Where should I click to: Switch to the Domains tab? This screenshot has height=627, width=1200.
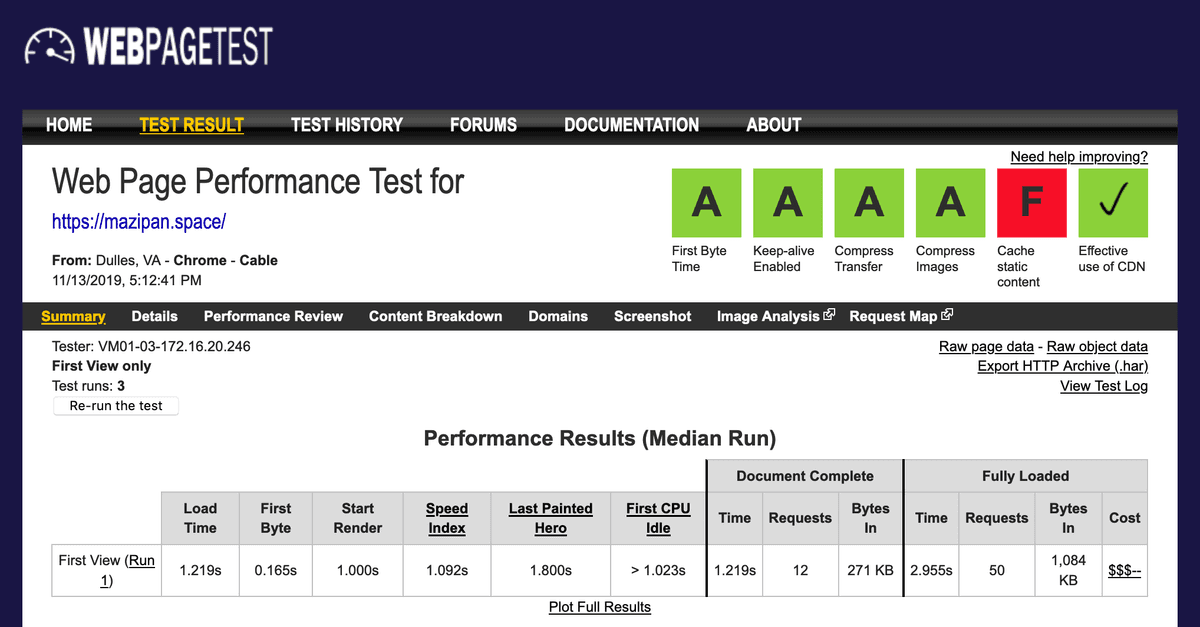558,316
